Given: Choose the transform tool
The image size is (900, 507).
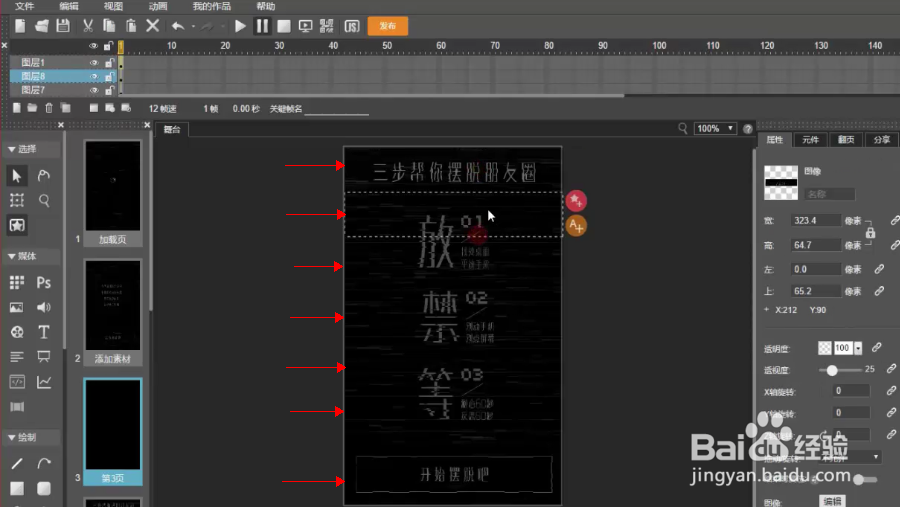Looking at the screenshot, I should coord(17,200).
